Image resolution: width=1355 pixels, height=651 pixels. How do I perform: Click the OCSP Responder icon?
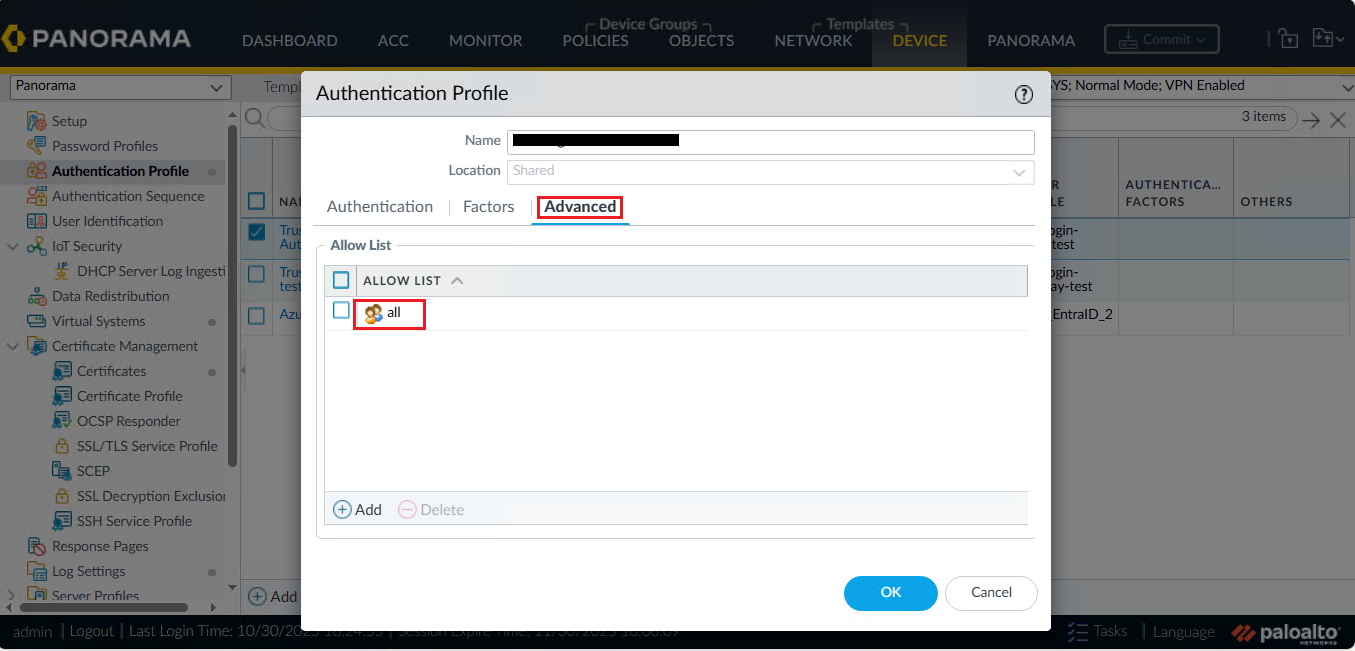(62, 421)
